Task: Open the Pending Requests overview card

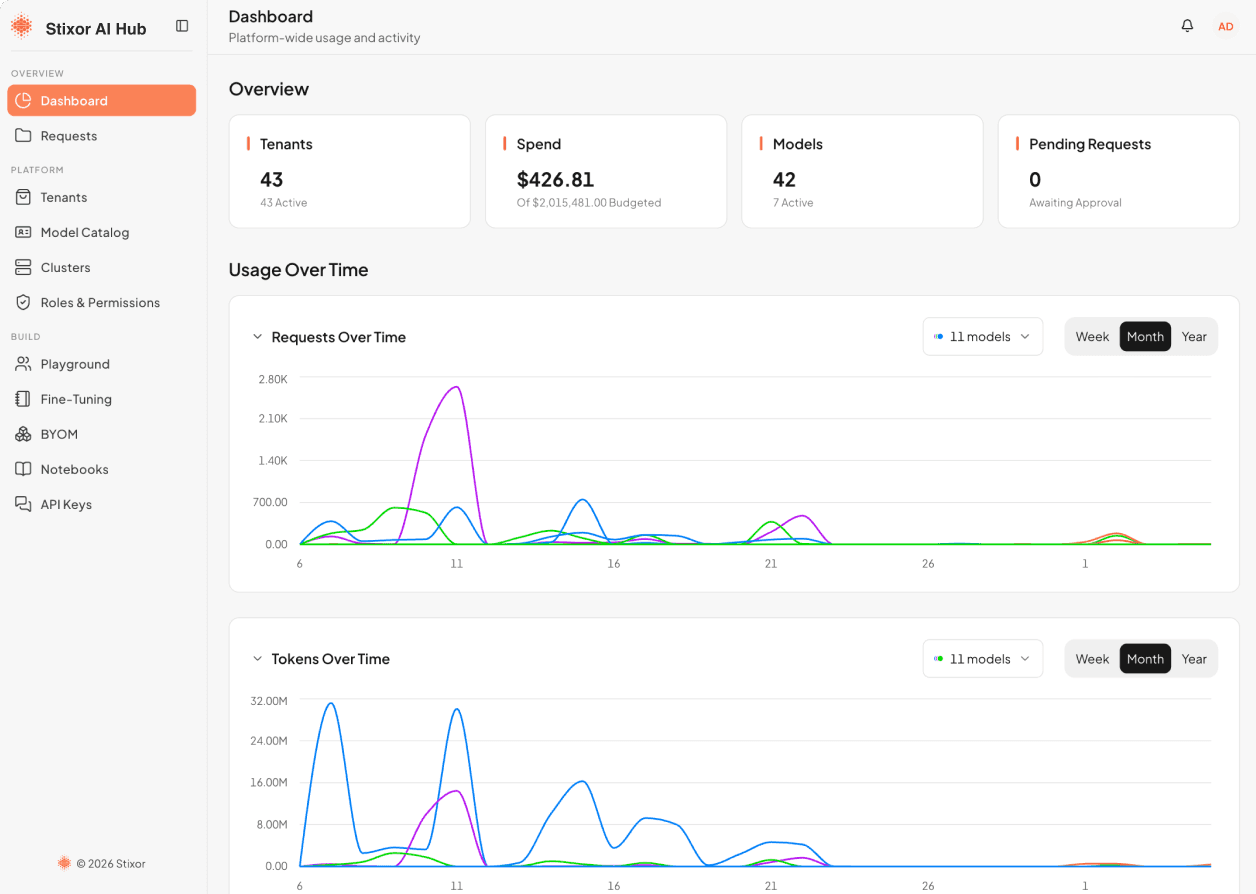Action: tap(1119, 171)
